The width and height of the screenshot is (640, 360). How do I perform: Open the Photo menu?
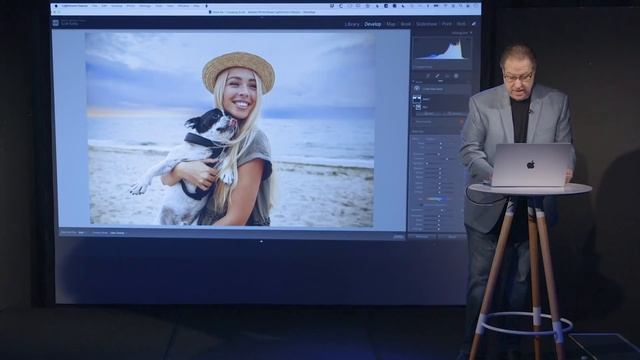tap(131, 6)
